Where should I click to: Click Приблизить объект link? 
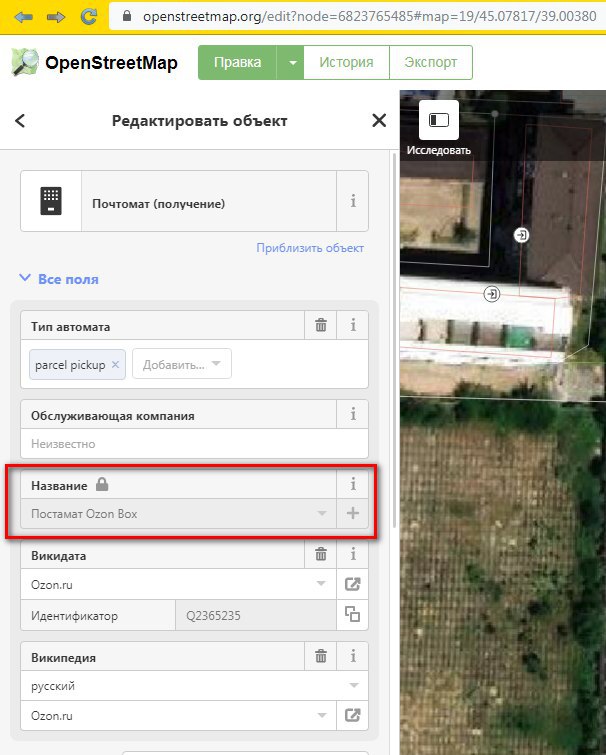coord(310,248)
